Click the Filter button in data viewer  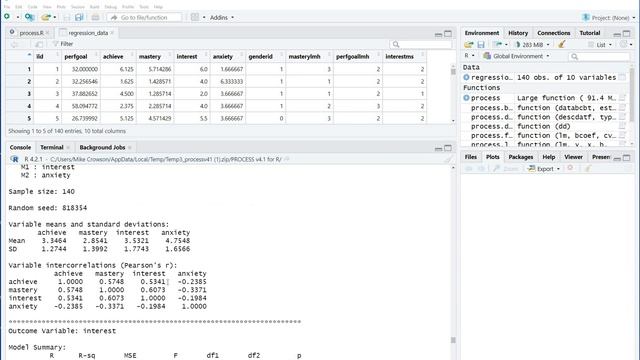[x=63, y=44]
